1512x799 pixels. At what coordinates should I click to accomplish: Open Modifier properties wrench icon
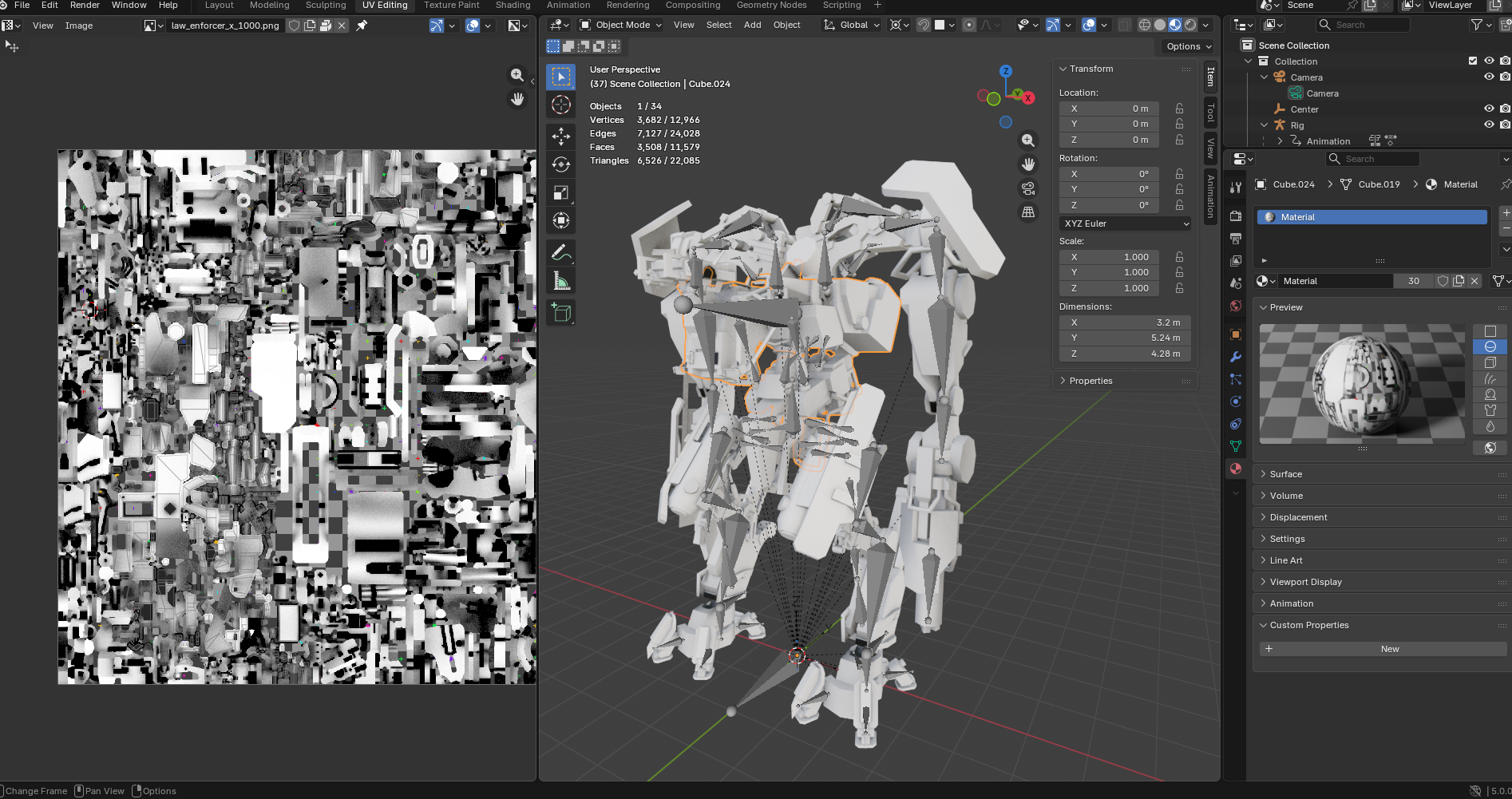coord(1235,357)
